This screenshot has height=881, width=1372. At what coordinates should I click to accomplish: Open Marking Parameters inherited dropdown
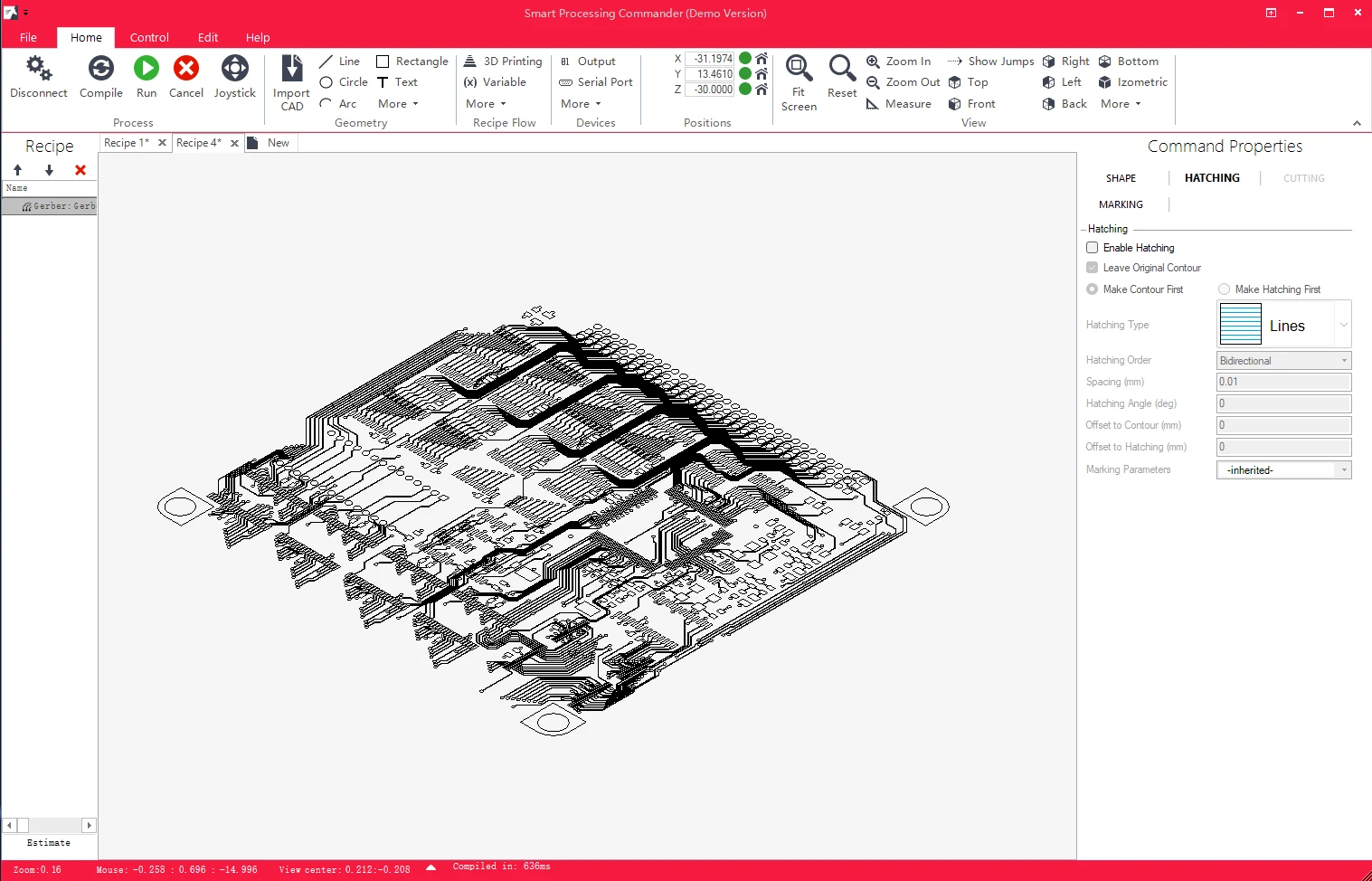(1284, 470)
